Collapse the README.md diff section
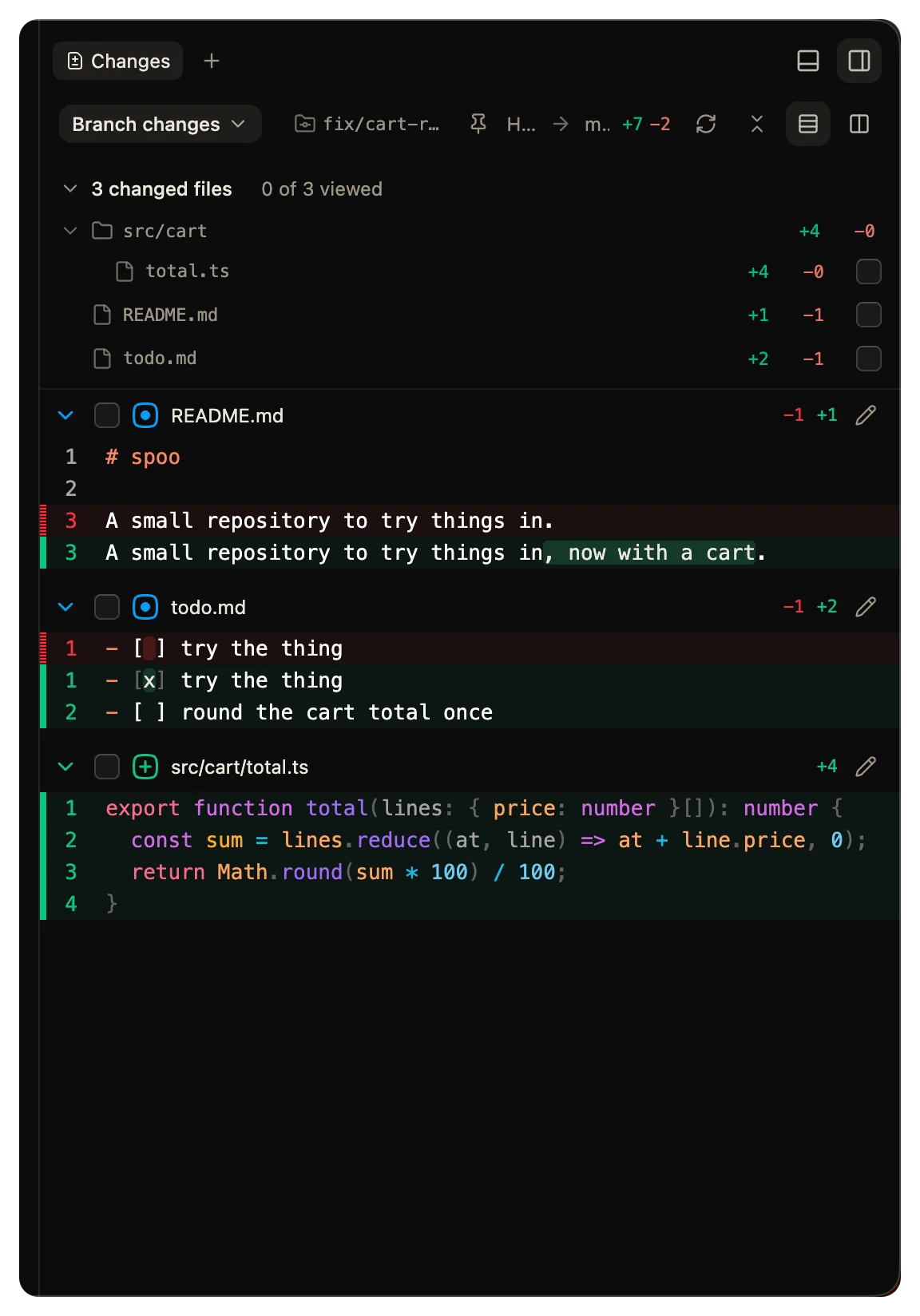 coord(65,415)
